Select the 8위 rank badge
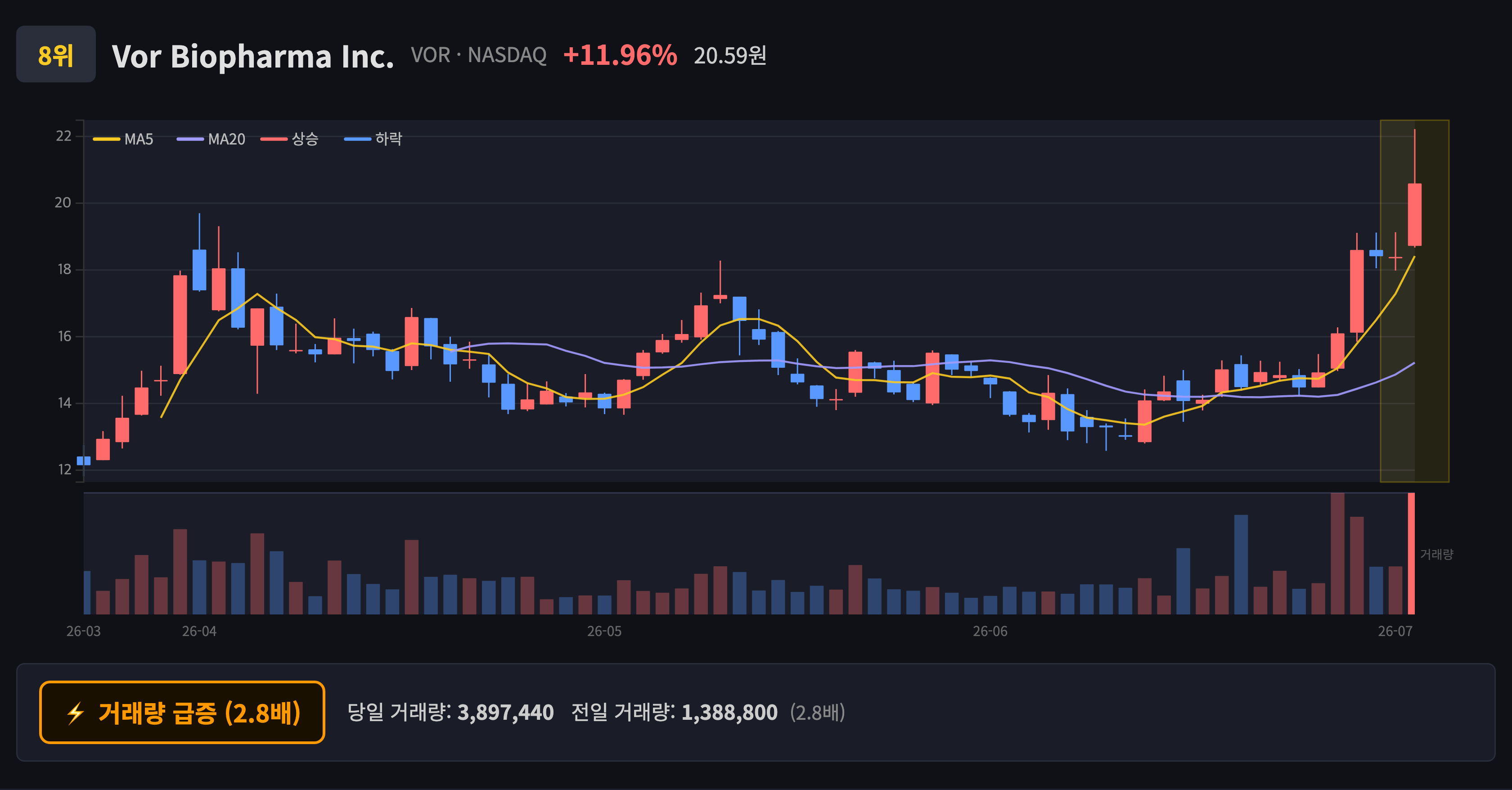The image size is (1512, 790). tap(56, 54)
